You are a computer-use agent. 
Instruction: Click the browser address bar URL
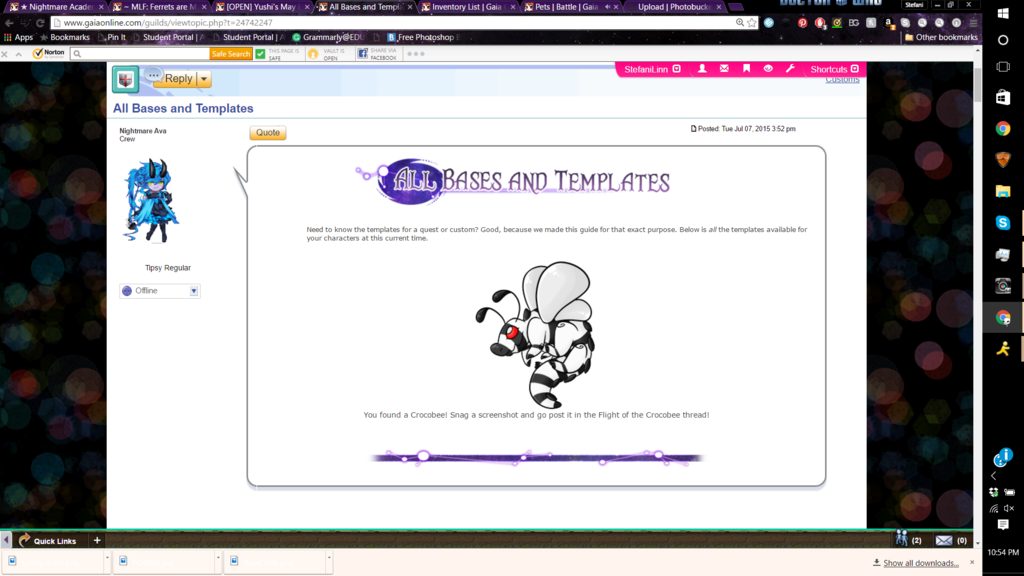point(168,23)
